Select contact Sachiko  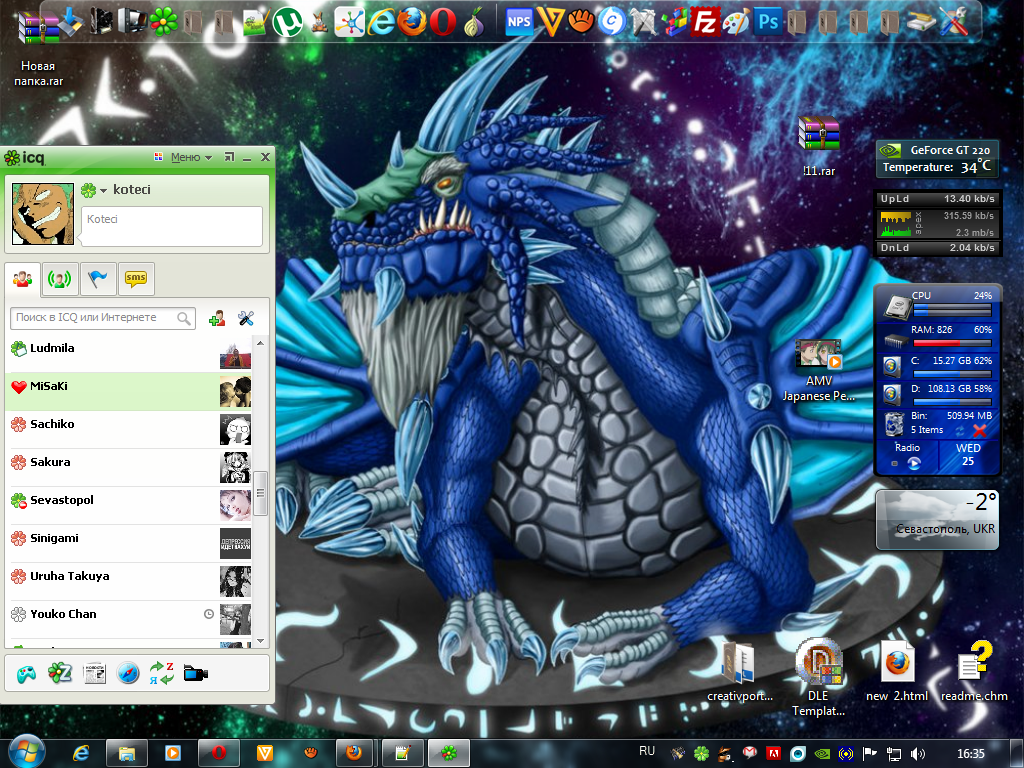tap(129, 429)
